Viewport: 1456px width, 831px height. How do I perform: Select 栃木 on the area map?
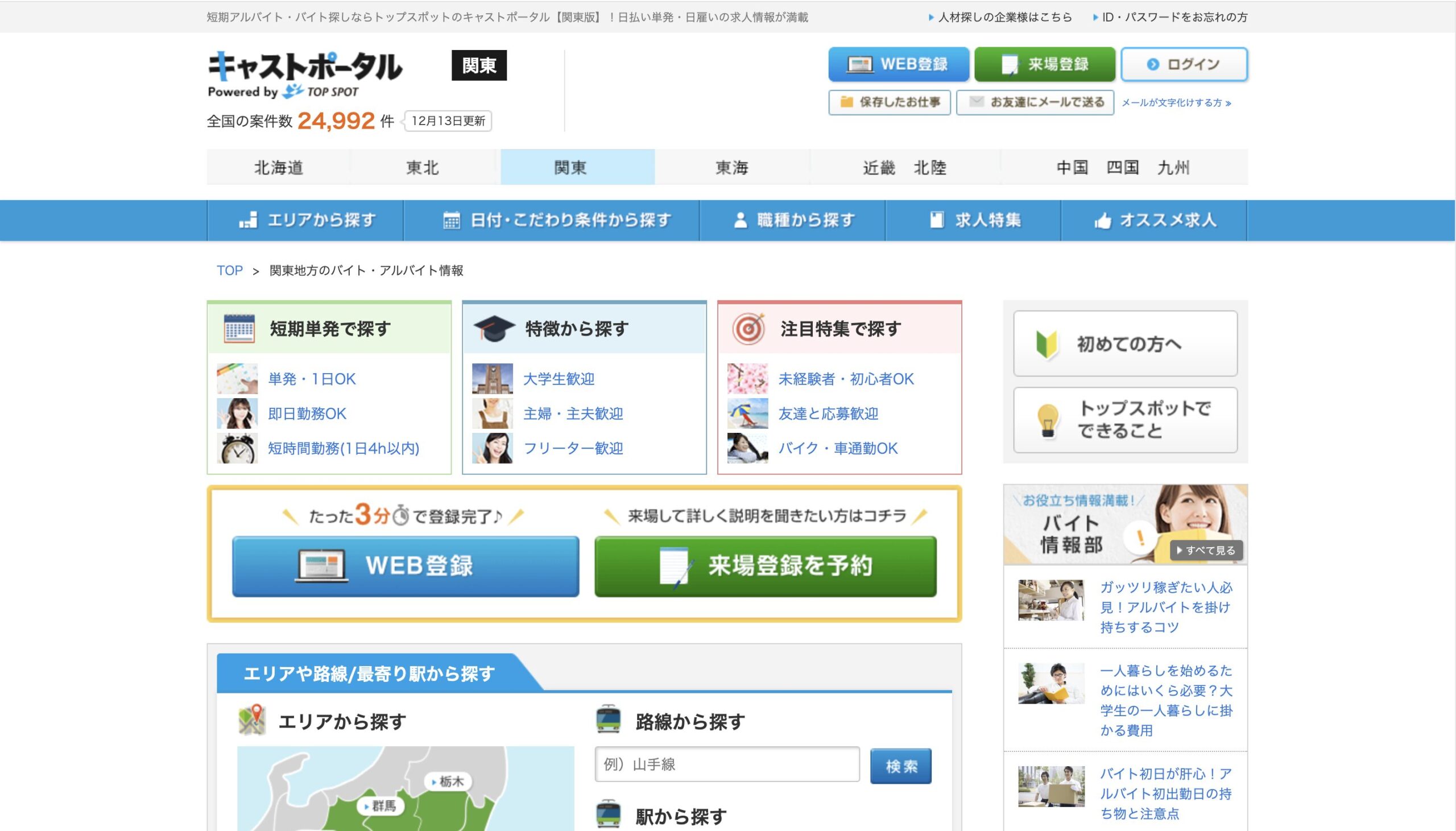coord(449,781)
